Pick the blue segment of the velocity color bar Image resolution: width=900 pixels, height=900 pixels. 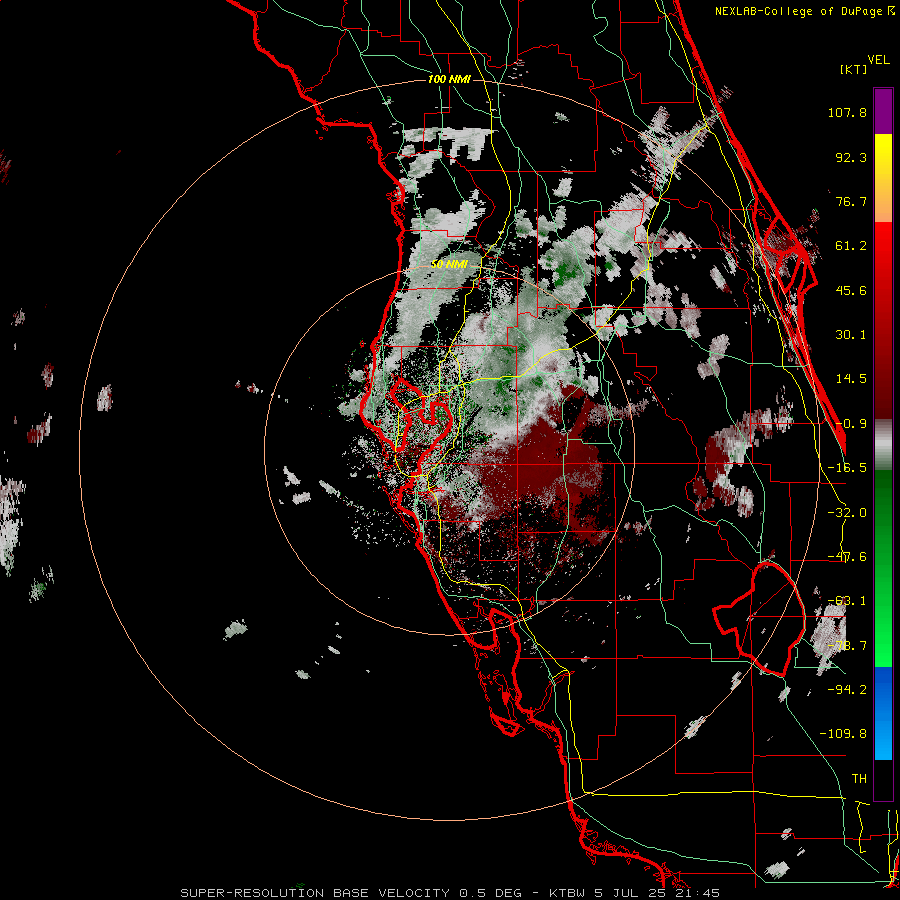(883, 713)
